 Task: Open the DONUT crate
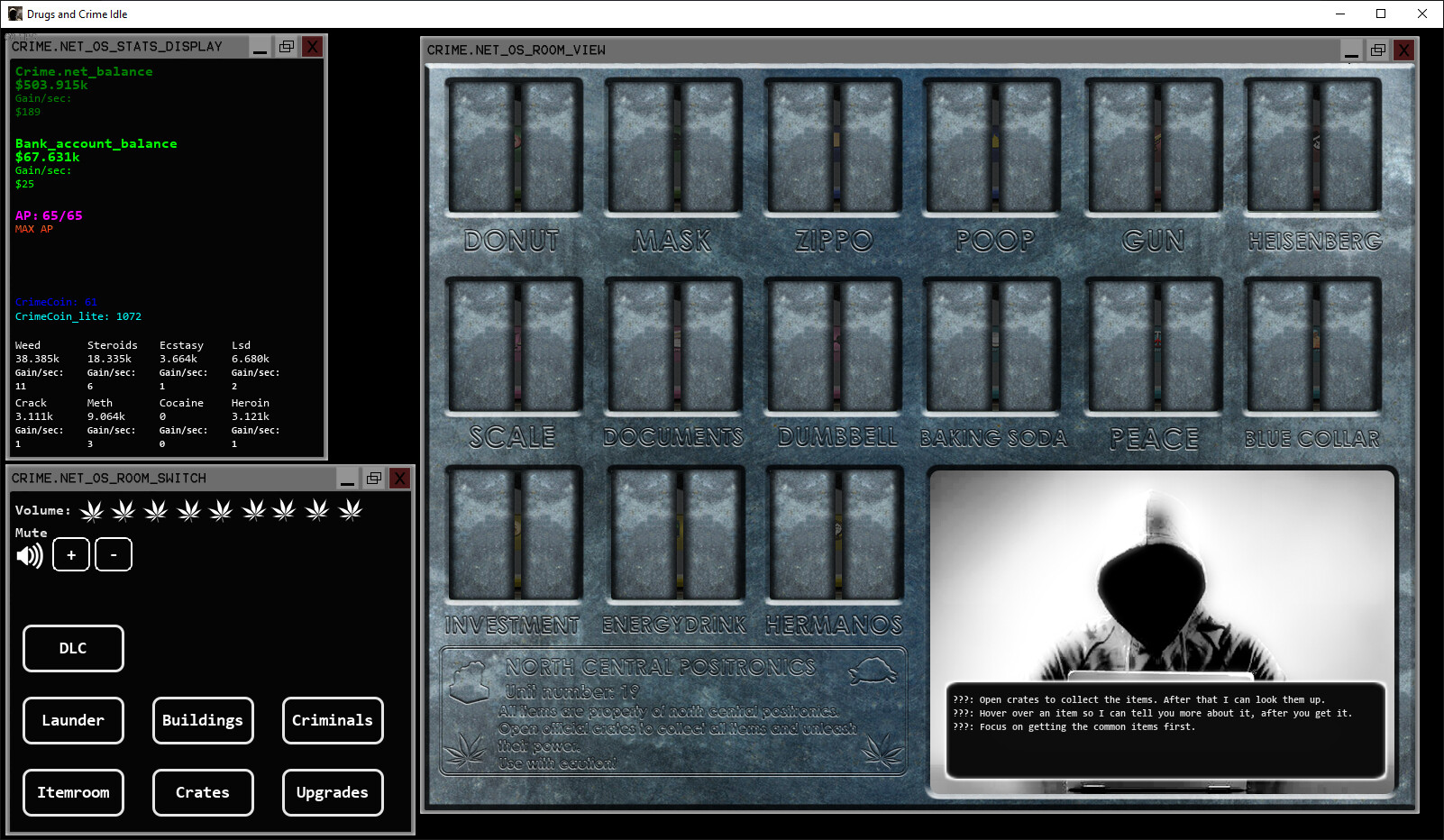pos(514,145)
